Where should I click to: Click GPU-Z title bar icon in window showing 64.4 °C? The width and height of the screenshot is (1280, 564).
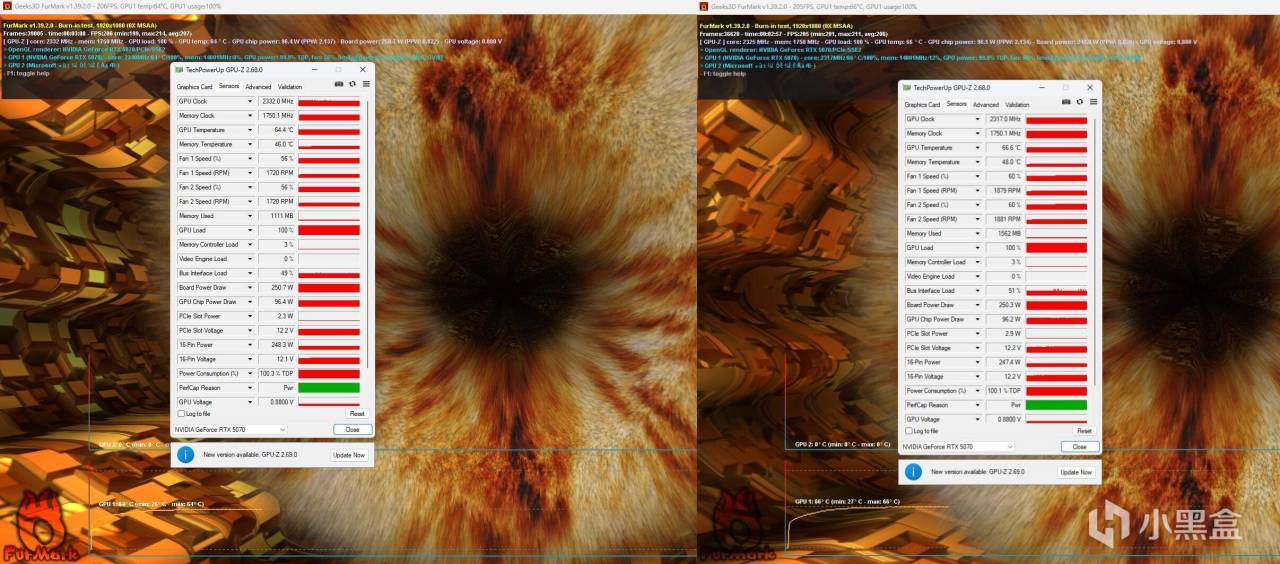tap(179, 69)
